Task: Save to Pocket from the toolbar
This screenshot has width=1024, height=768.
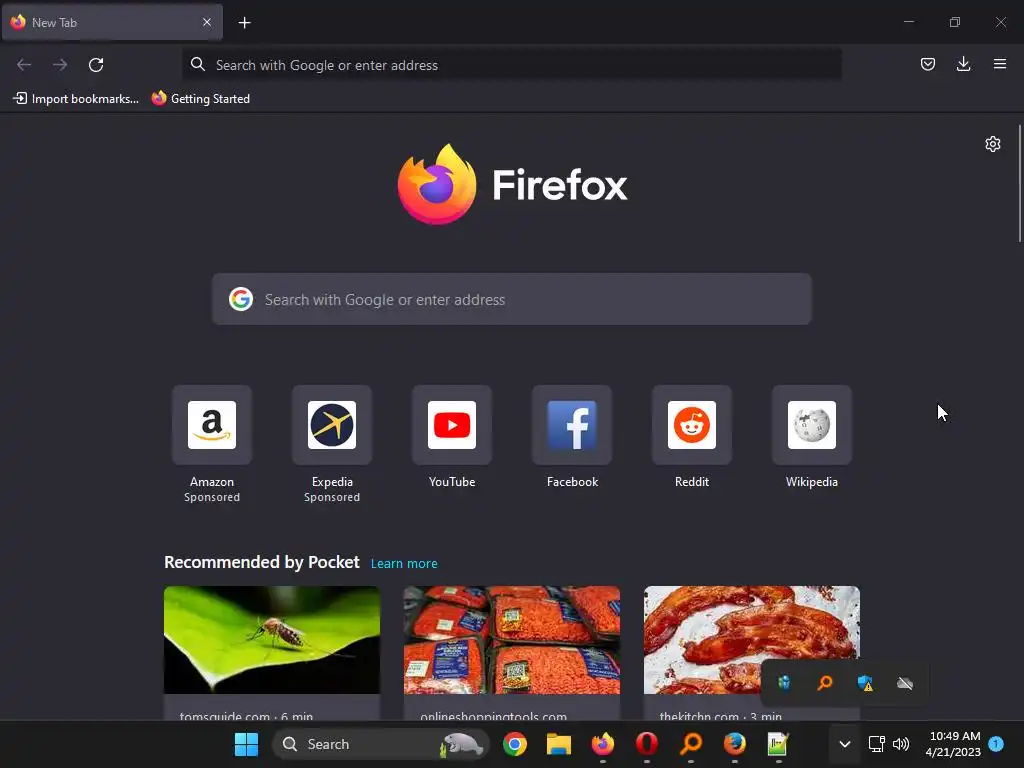Action: click(927, 64)
